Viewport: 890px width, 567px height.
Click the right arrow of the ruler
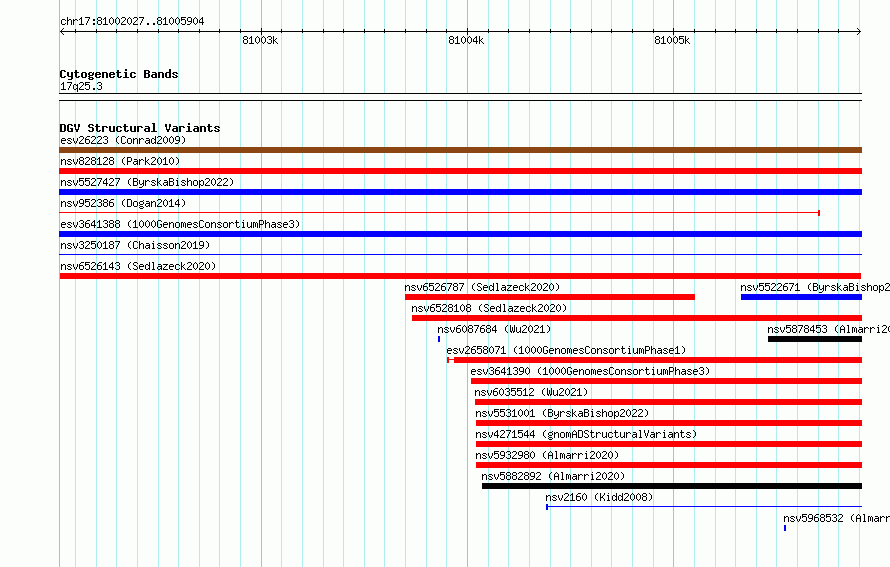(x=859, y=32)
